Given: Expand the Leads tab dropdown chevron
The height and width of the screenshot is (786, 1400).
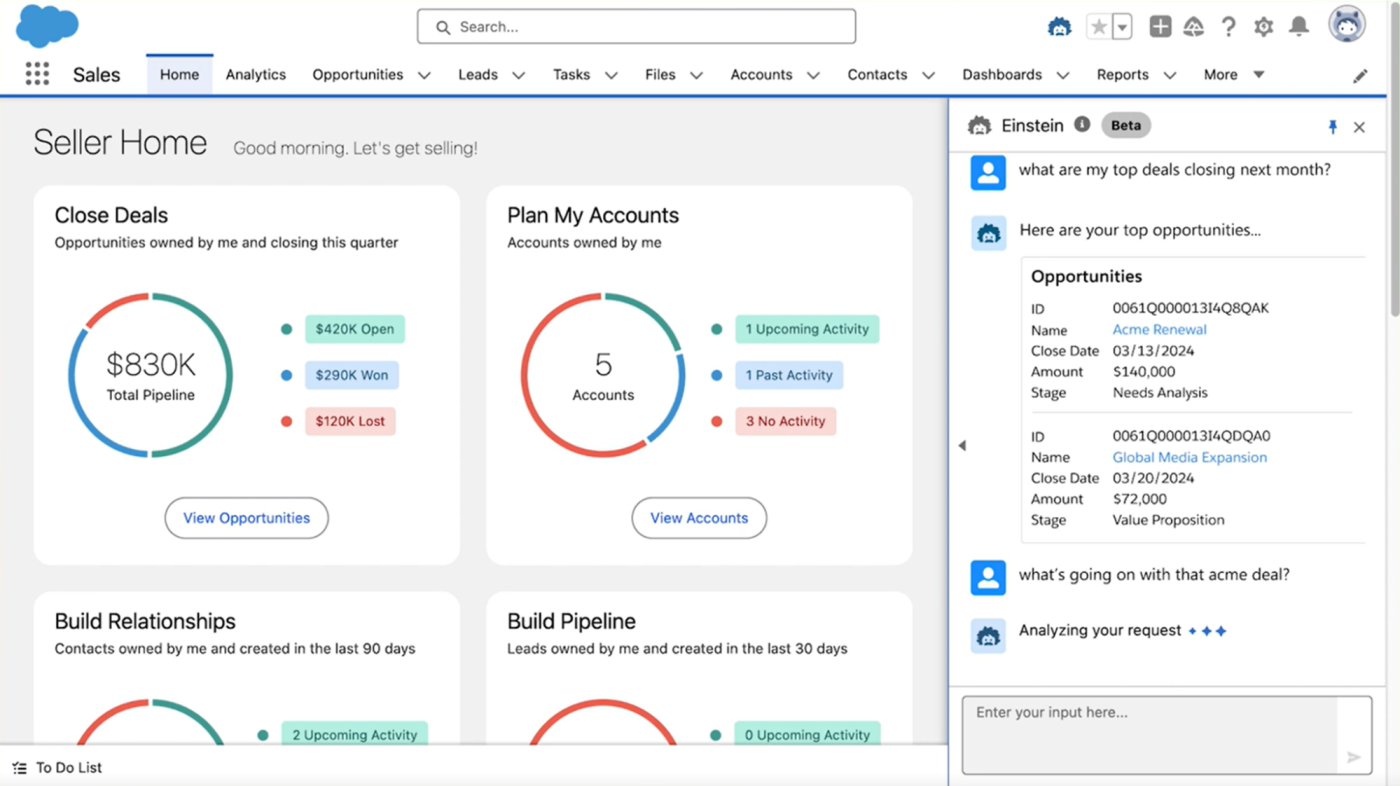Looking at the screenshot, I should 519,75.
